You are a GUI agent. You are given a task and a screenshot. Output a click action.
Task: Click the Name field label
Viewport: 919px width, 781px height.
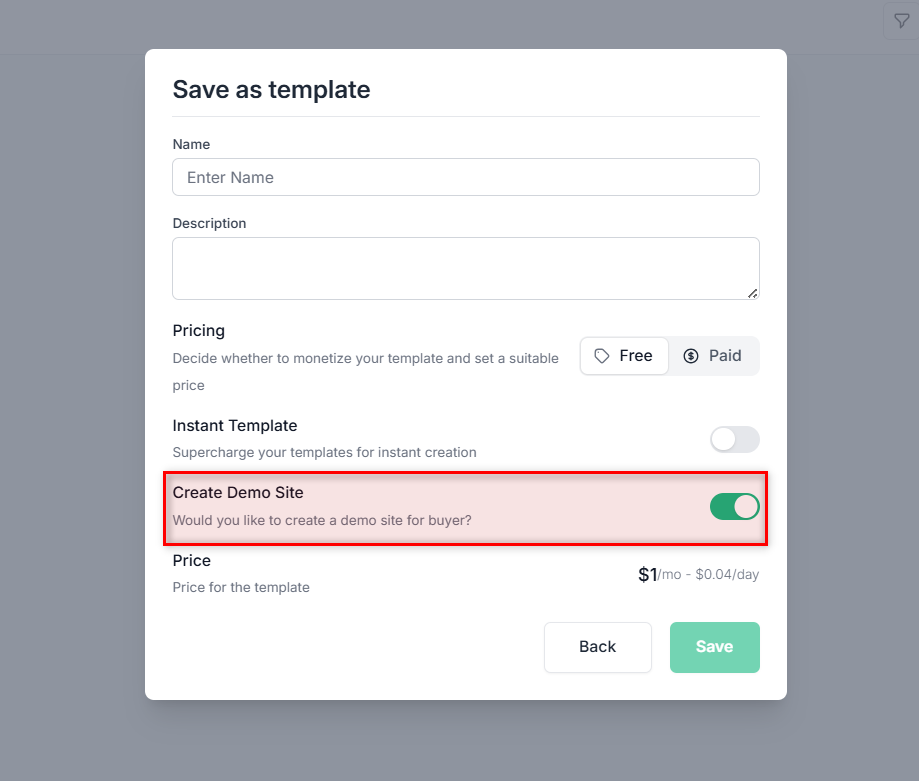[x=191, y=144]
